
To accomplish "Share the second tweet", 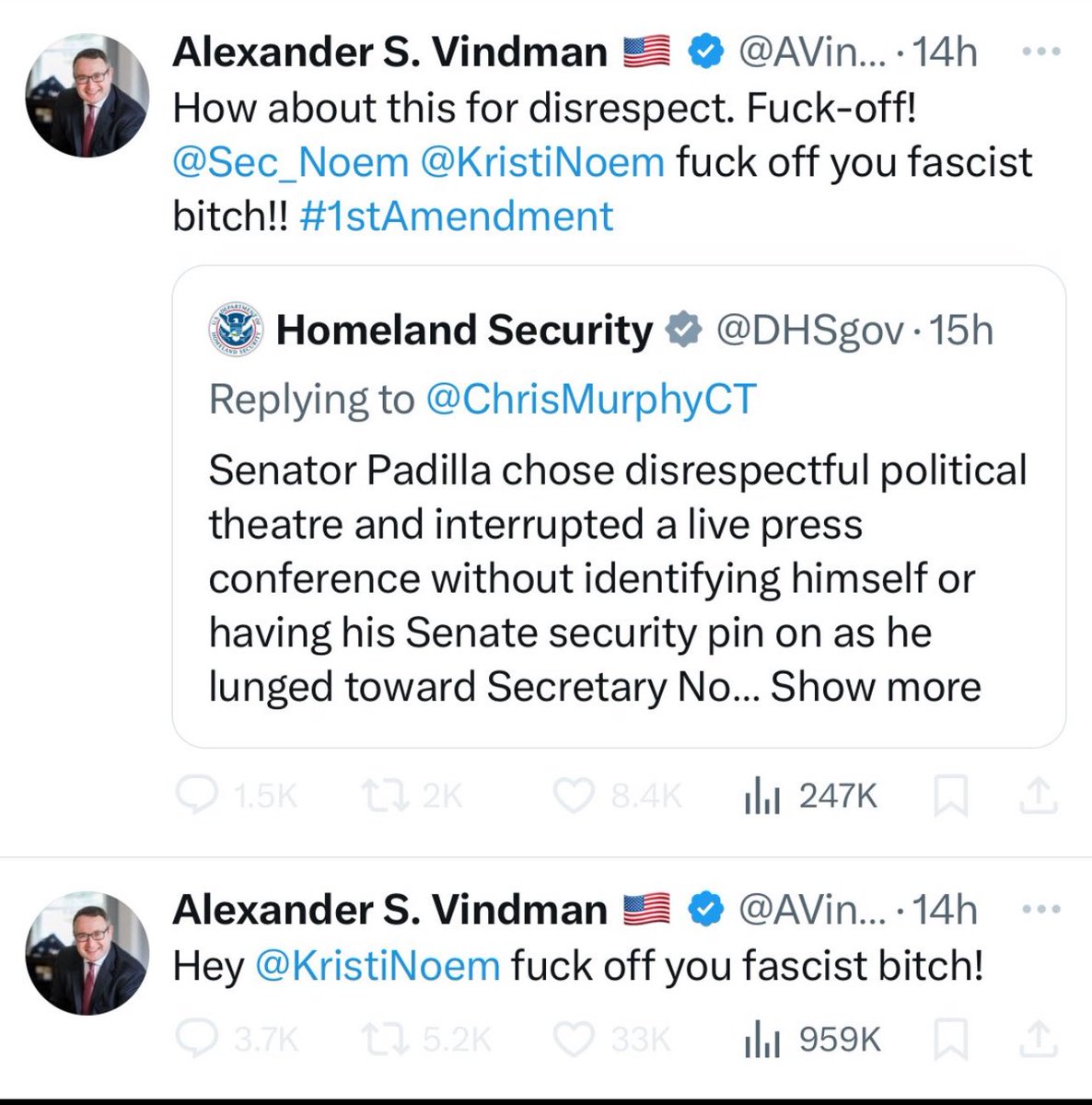I will tap(1039, 1040).
